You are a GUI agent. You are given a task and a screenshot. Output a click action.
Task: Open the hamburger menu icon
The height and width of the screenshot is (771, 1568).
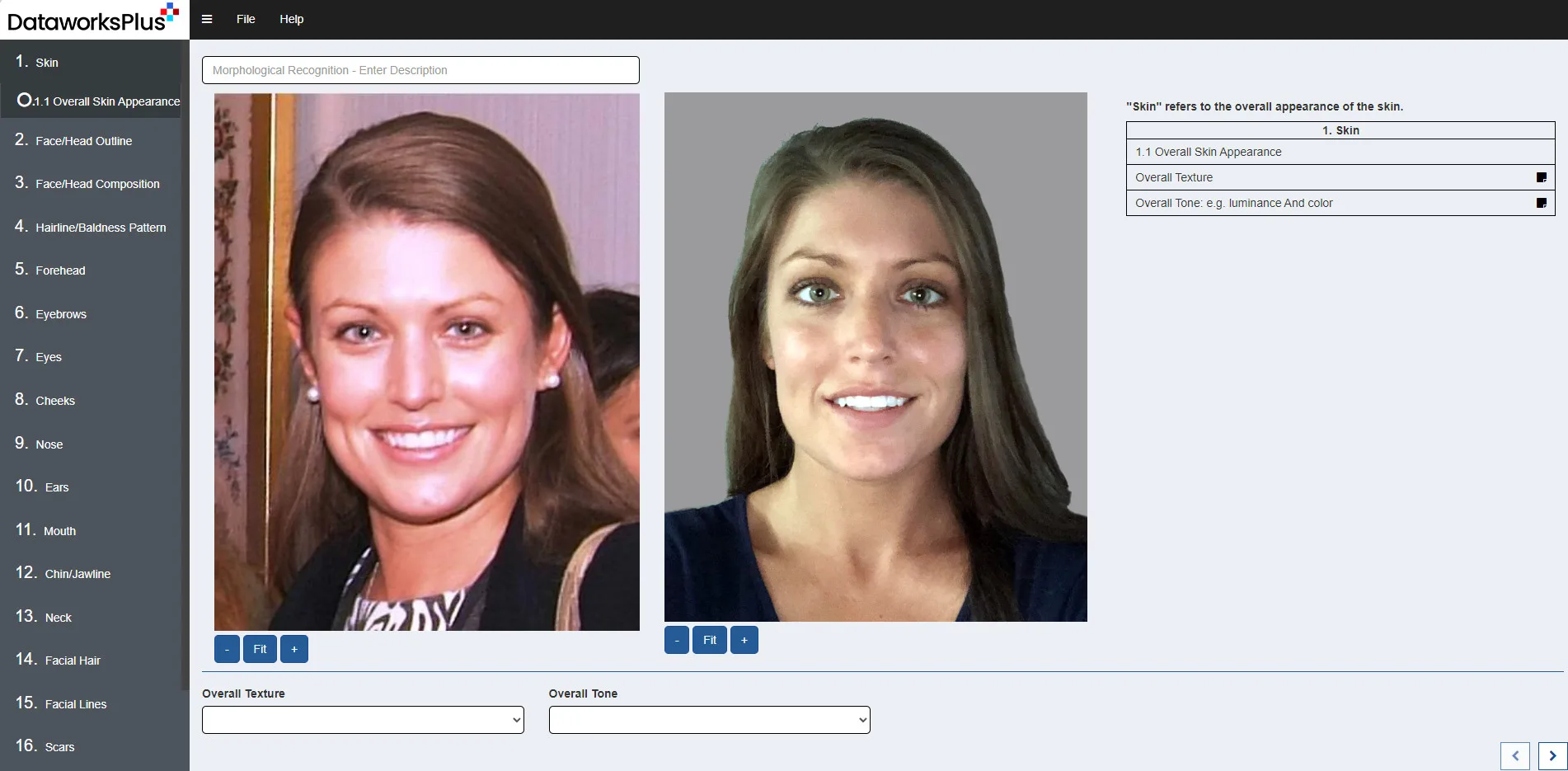coord(207,19)
